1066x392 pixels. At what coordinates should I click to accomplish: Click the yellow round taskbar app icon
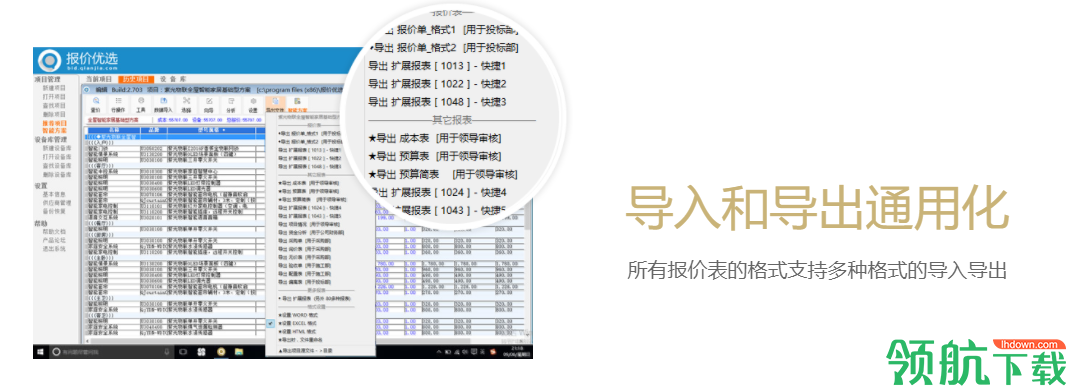(x=221, y=352)
